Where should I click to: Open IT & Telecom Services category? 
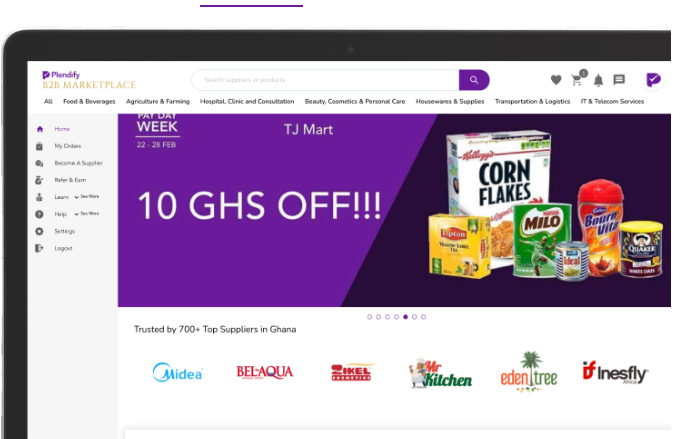612,101
